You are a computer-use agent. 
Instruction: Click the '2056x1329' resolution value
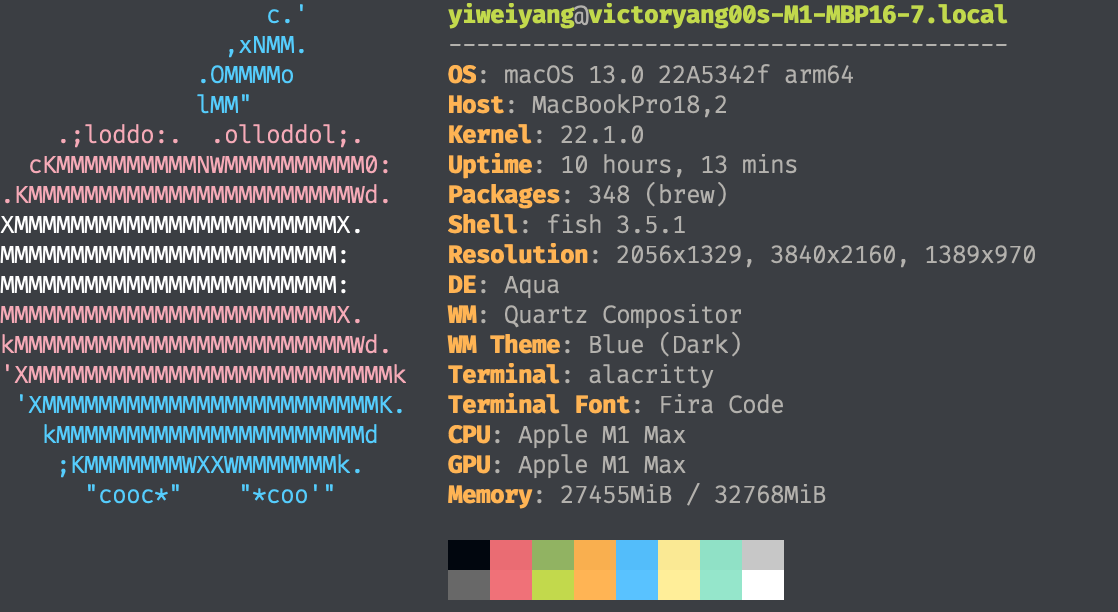tap(678, 255)
